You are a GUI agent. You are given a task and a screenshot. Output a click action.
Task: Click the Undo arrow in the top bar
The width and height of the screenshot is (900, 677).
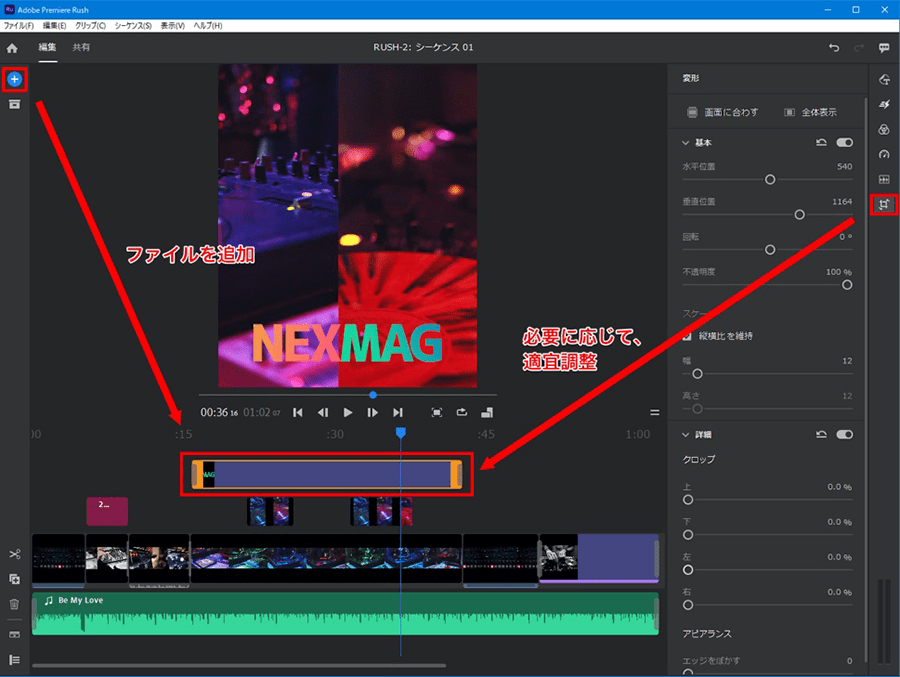click(834, 48)
